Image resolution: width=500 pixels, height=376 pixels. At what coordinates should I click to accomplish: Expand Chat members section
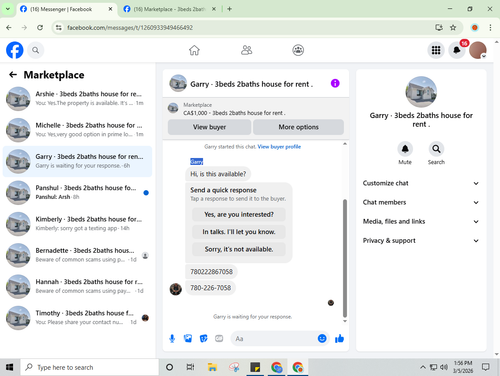(421, 202)
